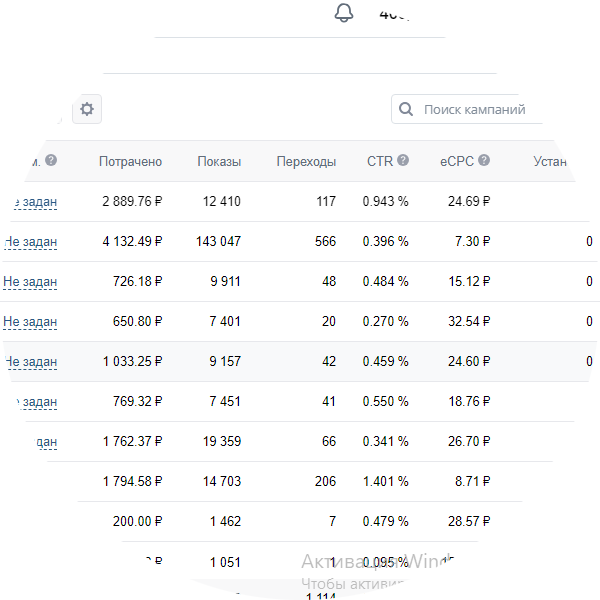Click the search magnifier icon
This screenshot has width=600, height=600.
[x=406, y=109]
